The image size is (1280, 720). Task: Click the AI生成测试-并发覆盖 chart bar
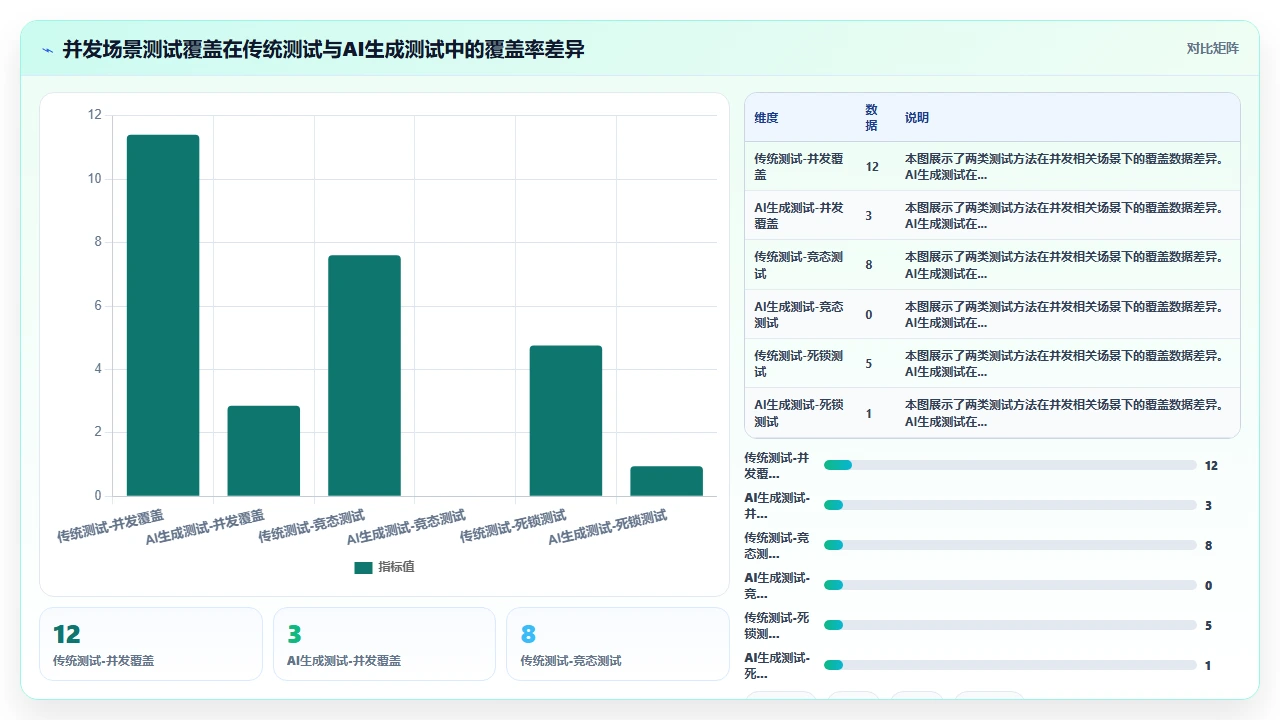click(263, 451)
